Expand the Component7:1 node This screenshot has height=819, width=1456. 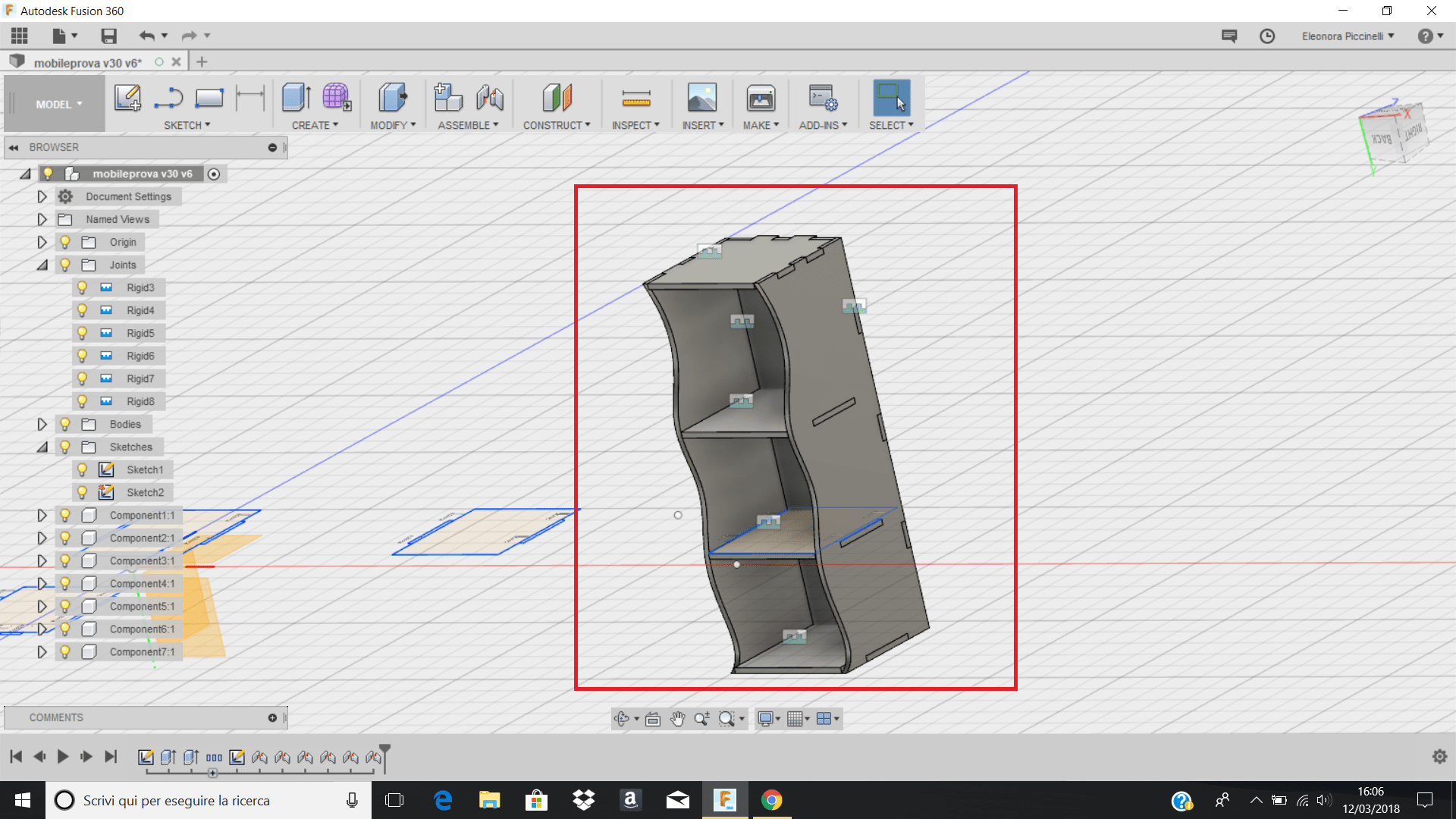[x=42, y=651]
